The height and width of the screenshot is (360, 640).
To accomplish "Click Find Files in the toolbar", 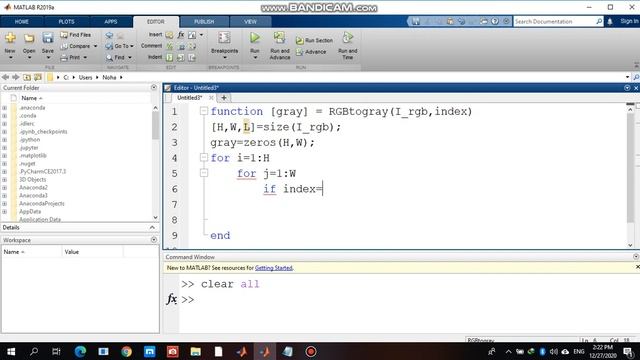I will [x=76, y=35].
